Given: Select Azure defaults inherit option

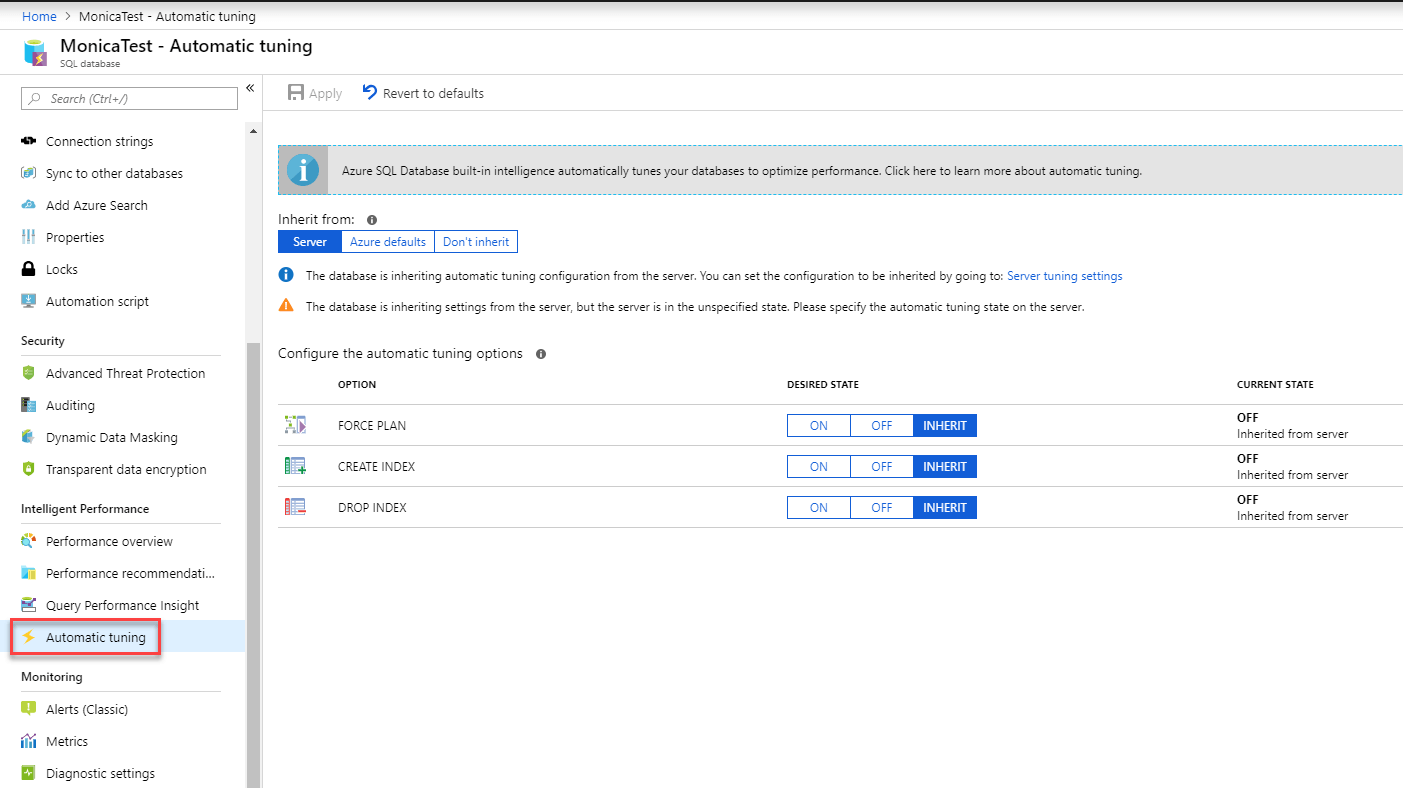Looking at the screenshot, I should pyautogui.click(x=388, y=242).
